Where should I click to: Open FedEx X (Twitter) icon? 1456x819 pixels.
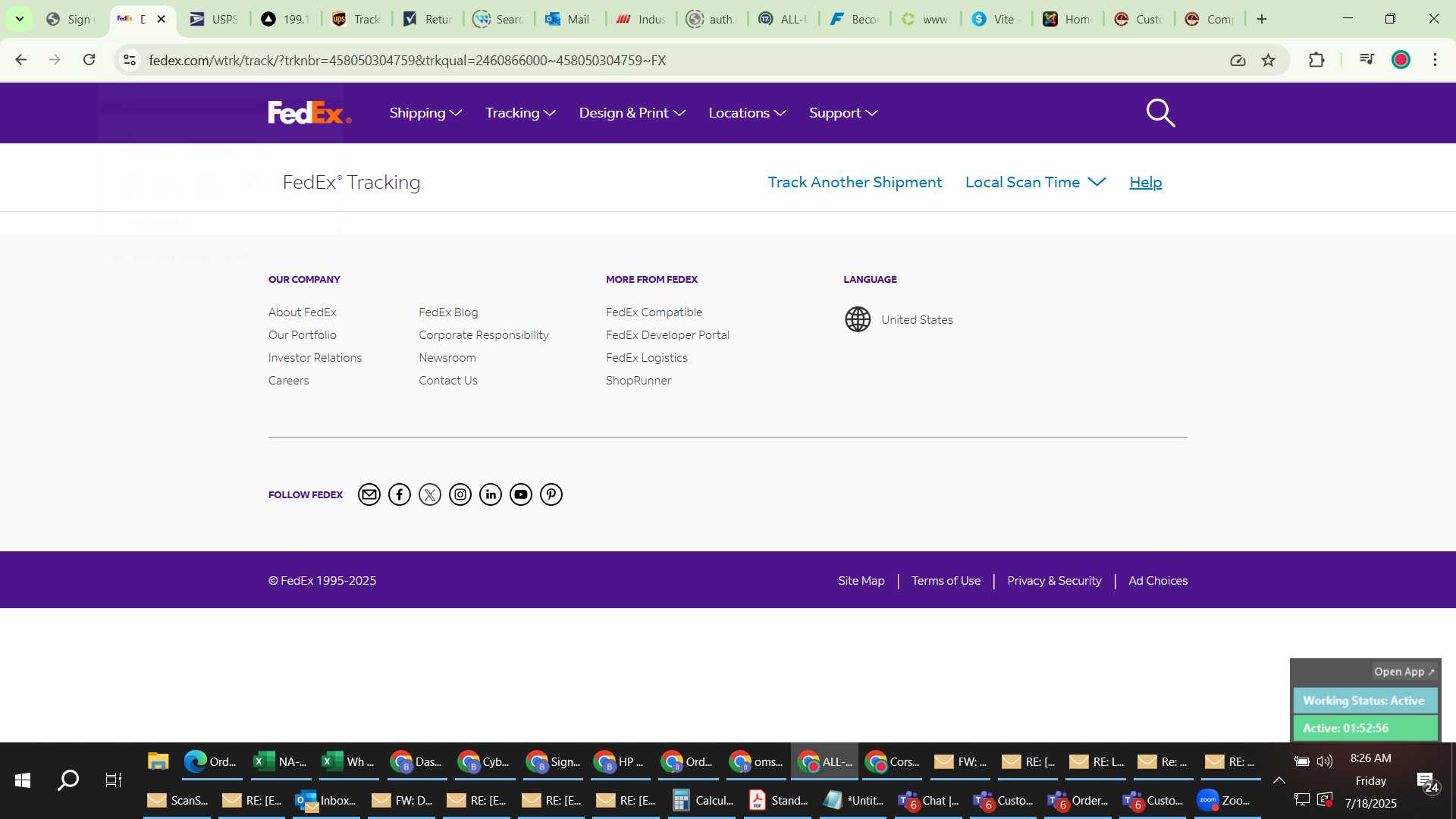click(x=430, y=494)
